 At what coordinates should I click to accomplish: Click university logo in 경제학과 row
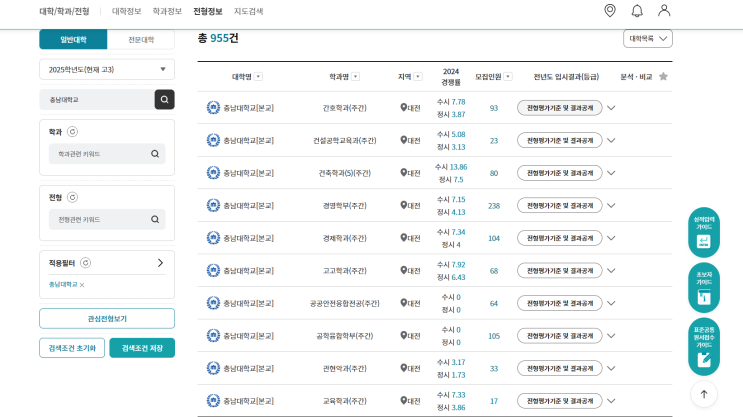213,238
